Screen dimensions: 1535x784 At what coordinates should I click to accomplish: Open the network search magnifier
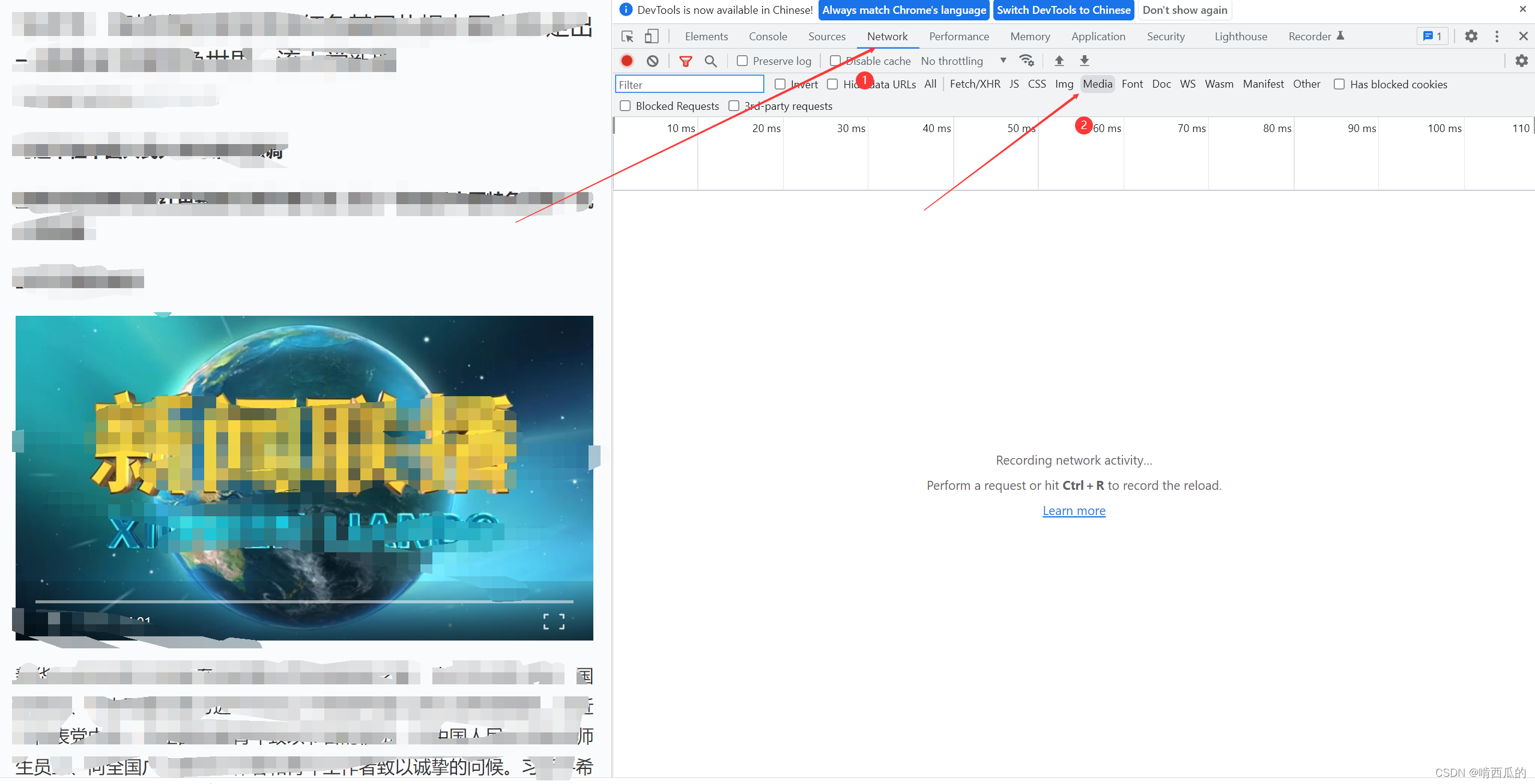(710, 61)
